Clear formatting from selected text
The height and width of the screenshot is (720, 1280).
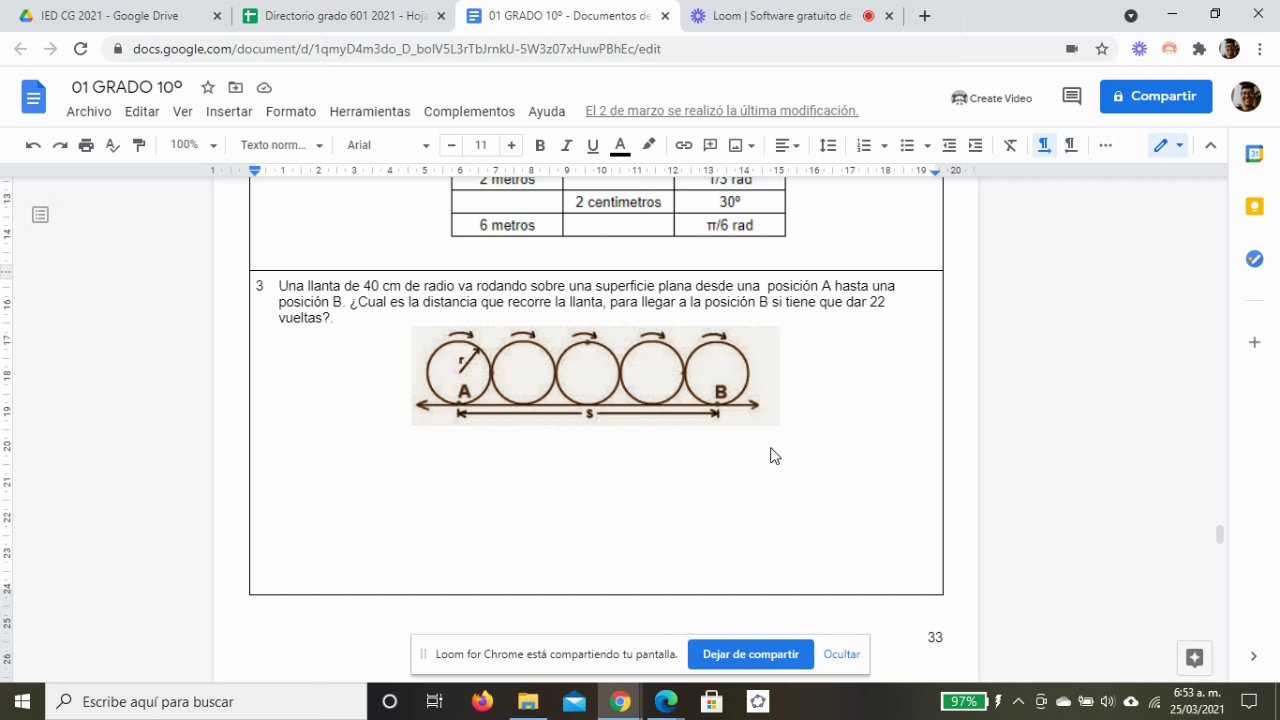tap(1010, 145)
